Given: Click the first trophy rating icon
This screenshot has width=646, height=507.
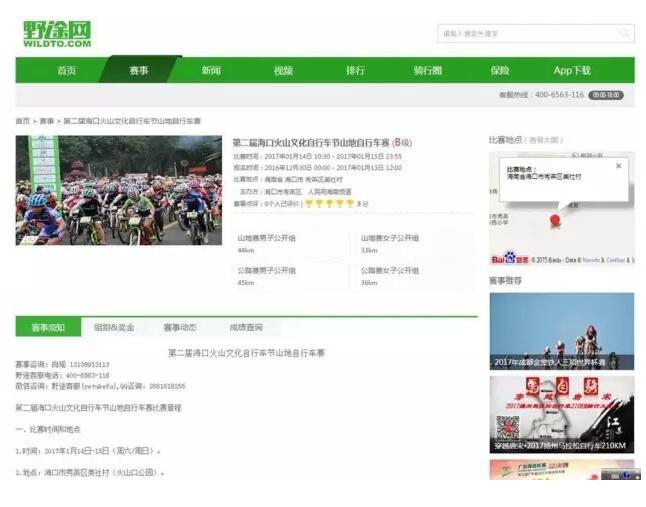Looking at the screenshot, I should pyautogui.click(x=309, y=203).
